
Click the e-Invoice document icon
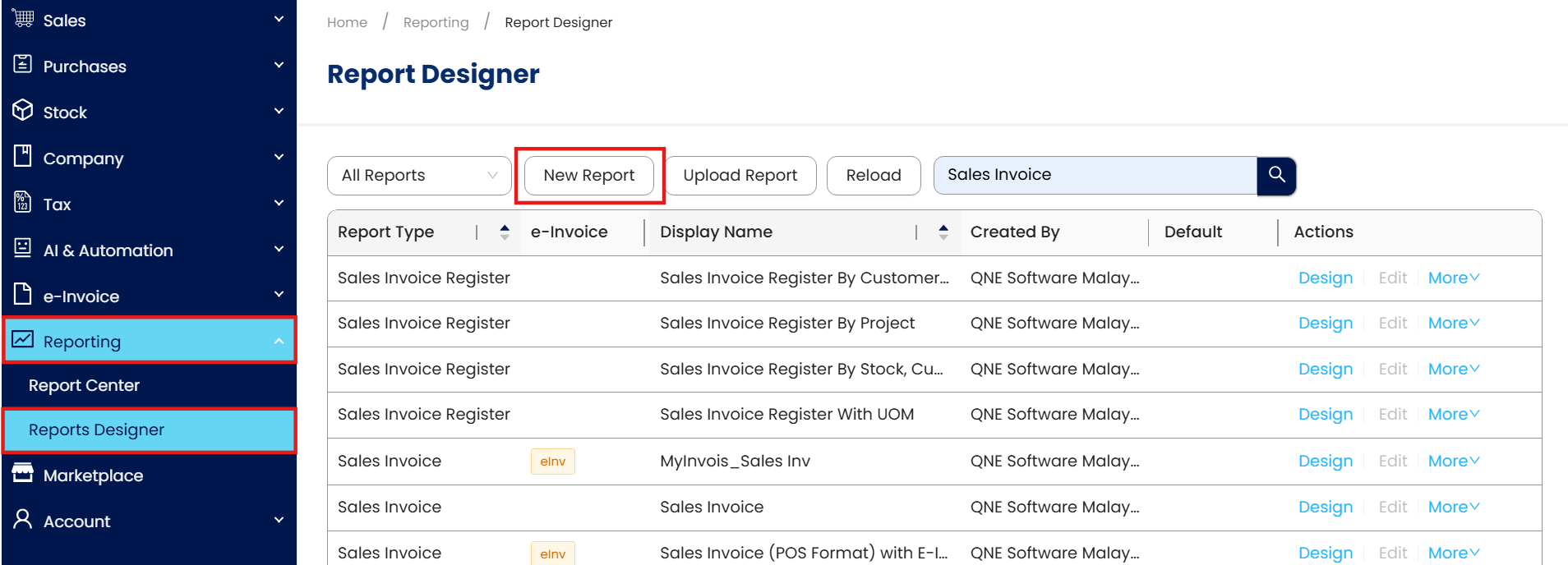click(23, 295)
